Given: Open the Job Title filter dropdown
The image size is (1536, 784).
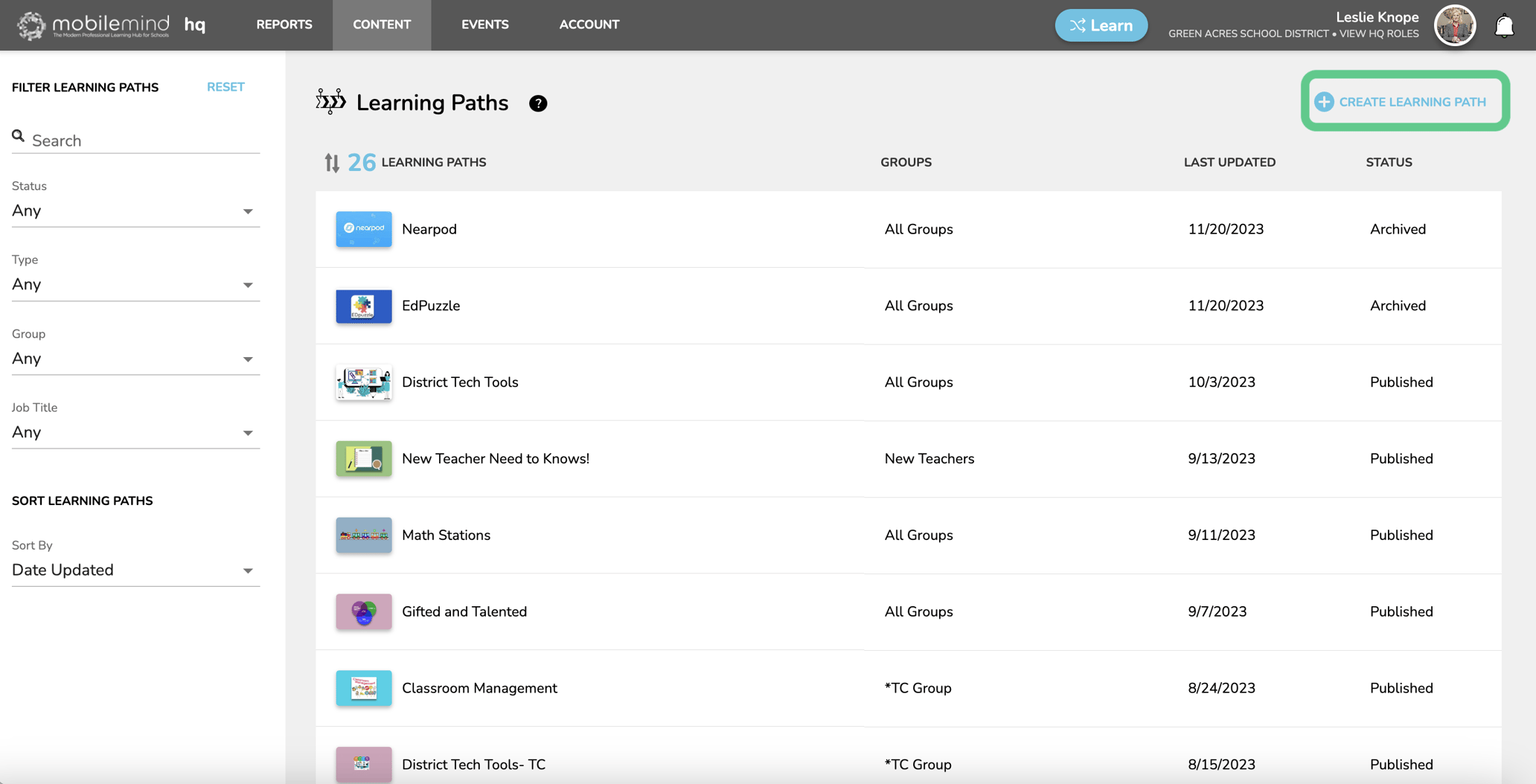Looking at the screenshot, I should (135, 433).
